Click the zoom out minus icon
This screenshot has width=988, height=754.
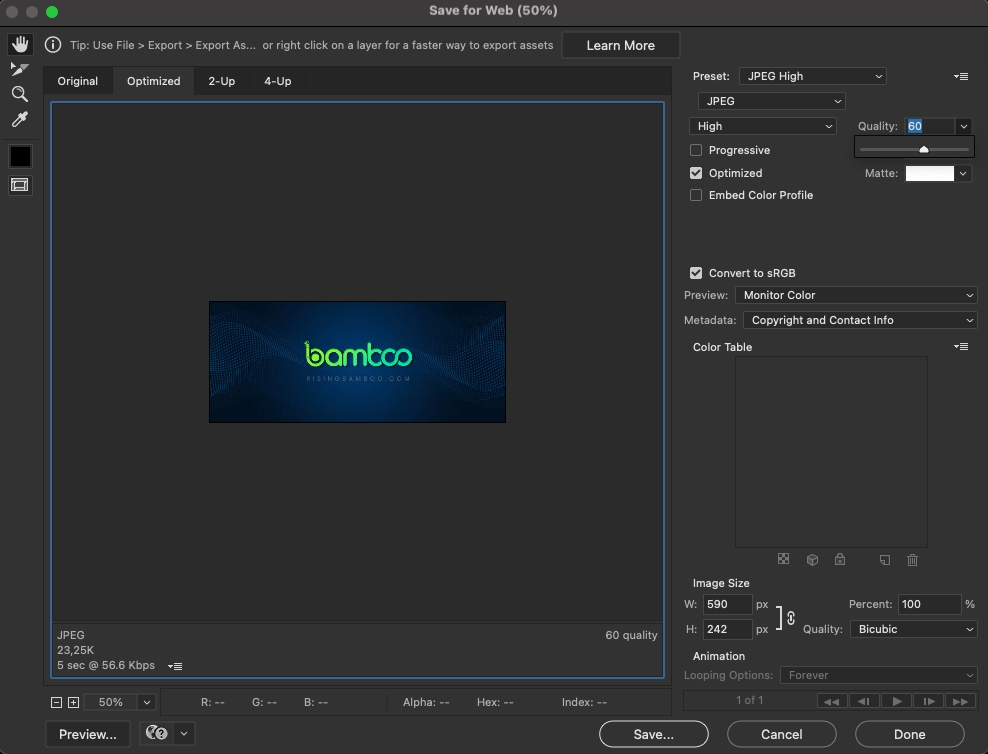57,703
